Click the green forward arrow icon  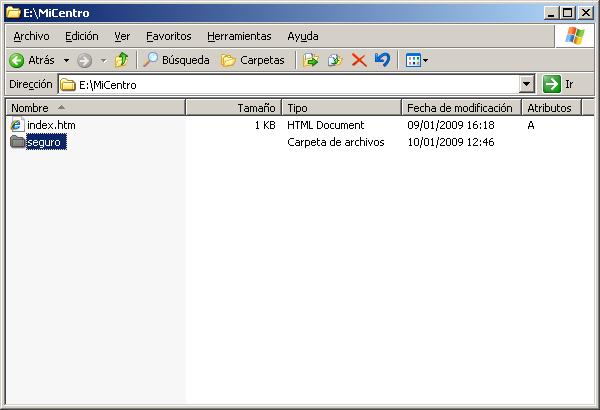(x=84, y=60)
